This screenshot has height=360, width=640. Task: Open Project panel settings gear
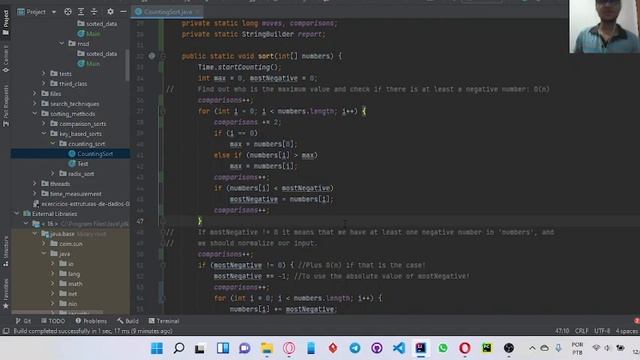[110, 12]
